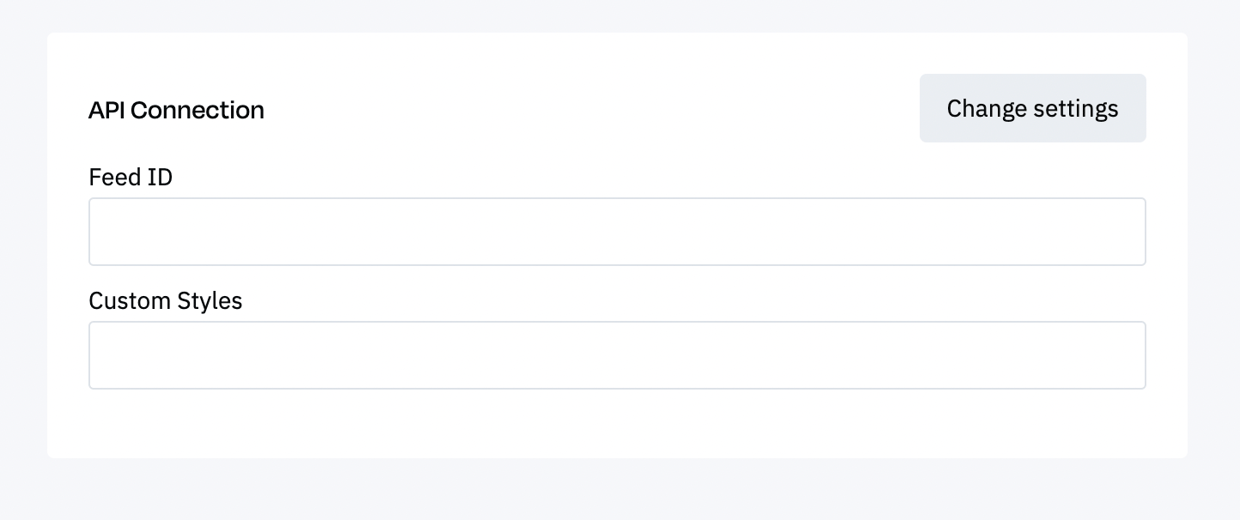Click the label above the second input
1240x520 pixels.
166,301
